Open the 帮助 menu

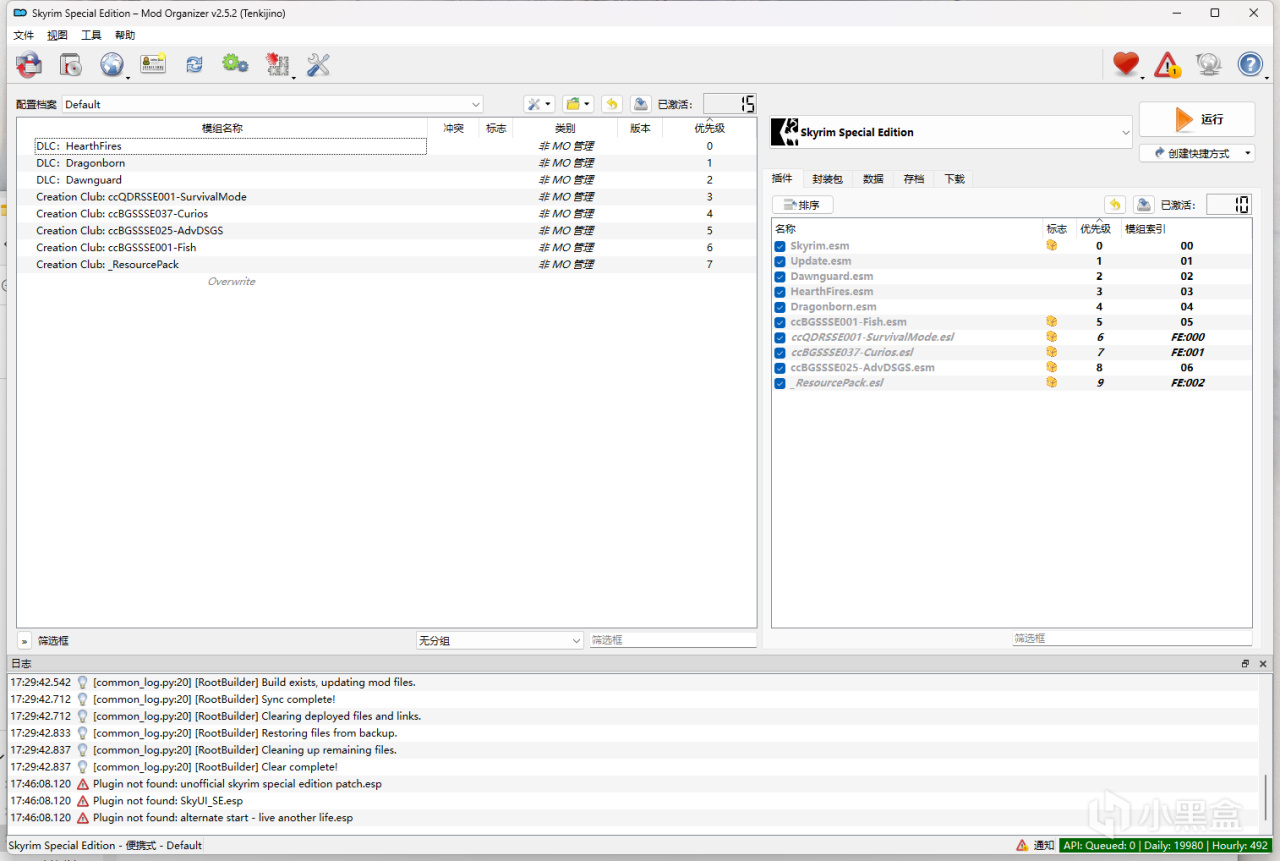tap(125, 35)
